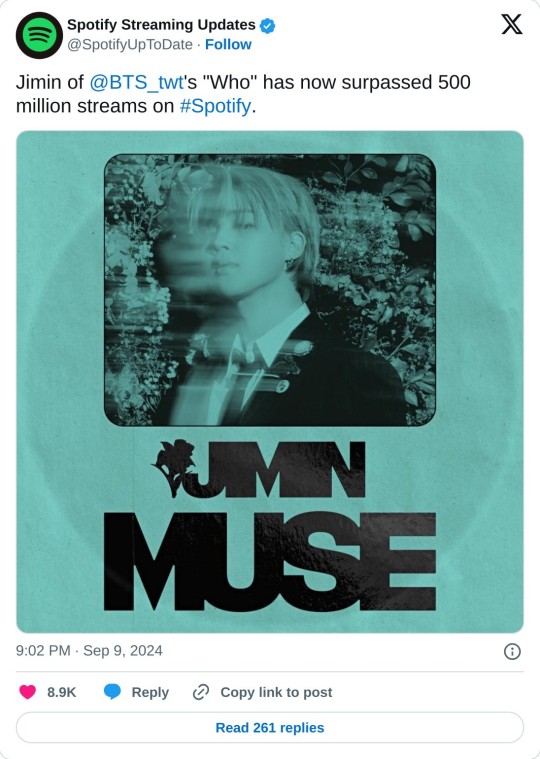Click the tweet text about 500 million streams
The width and height of the screenshot is (540, 759).
(243, 94)
